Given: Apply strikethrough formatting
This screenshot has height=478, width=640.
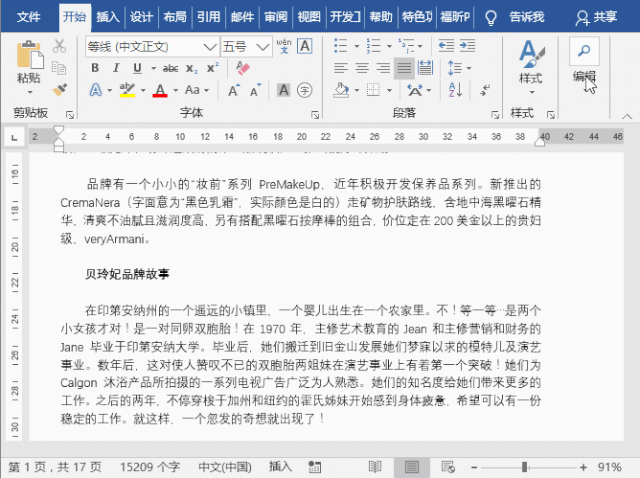Looking at the screenshot, I should pos(170,68).
